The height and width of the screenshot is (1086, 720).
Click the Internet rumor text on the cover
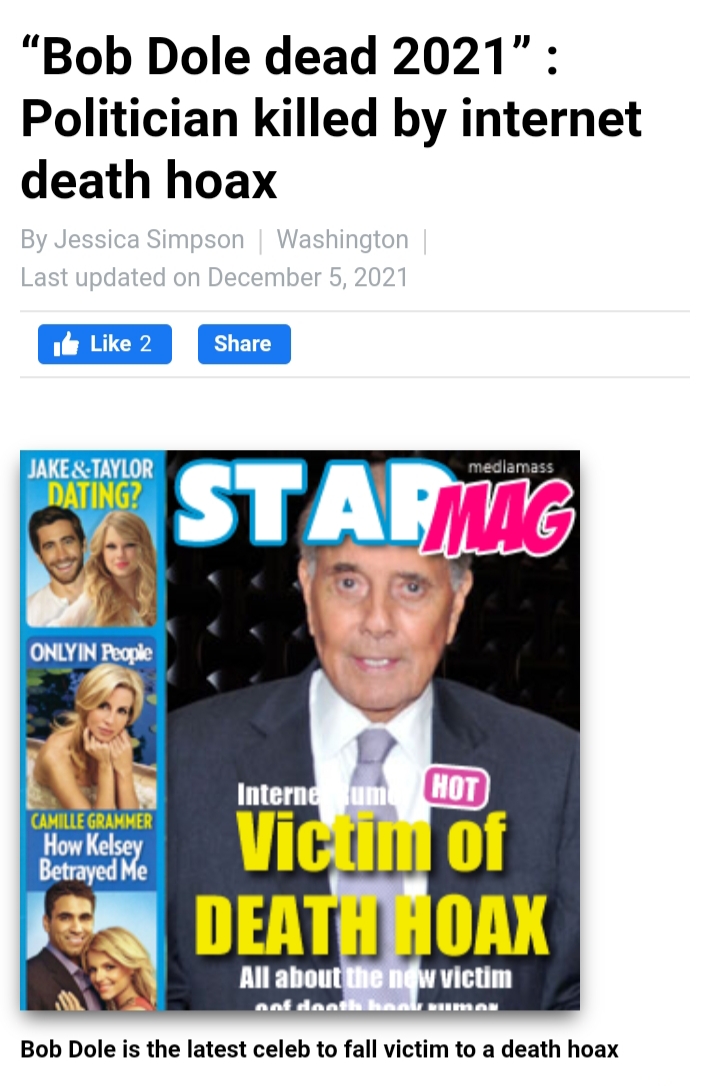[325, 794]
